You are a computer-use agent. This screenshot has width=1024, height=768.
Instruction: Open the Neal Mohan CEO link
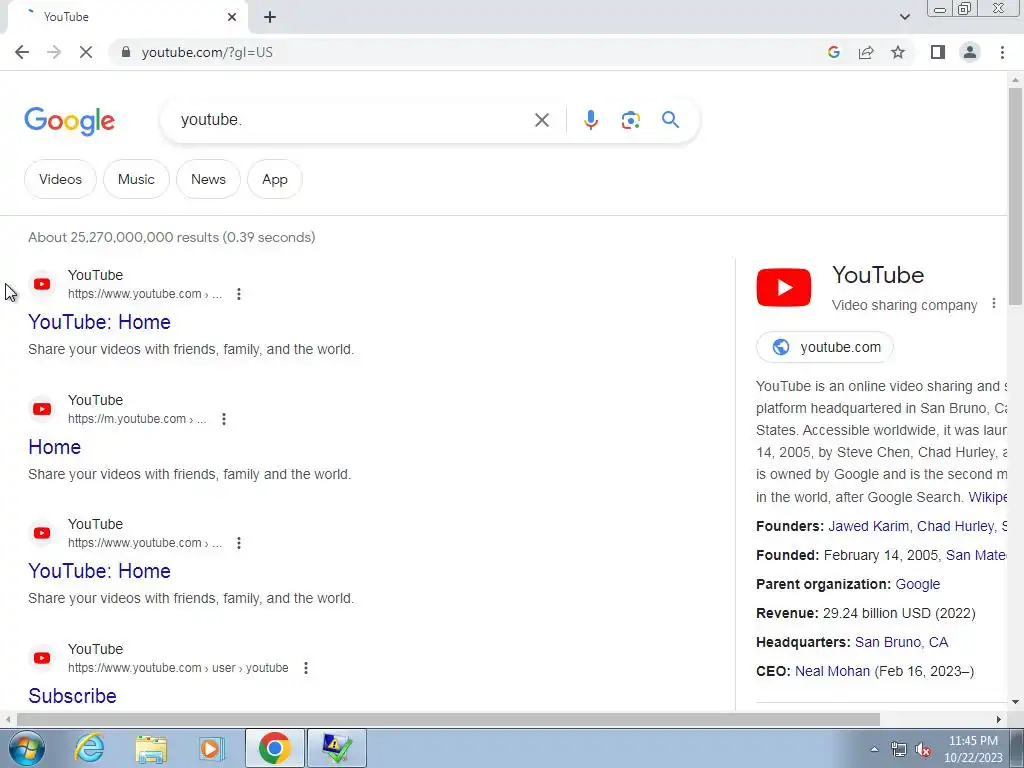pyautogui.click(x=832, y=671)
